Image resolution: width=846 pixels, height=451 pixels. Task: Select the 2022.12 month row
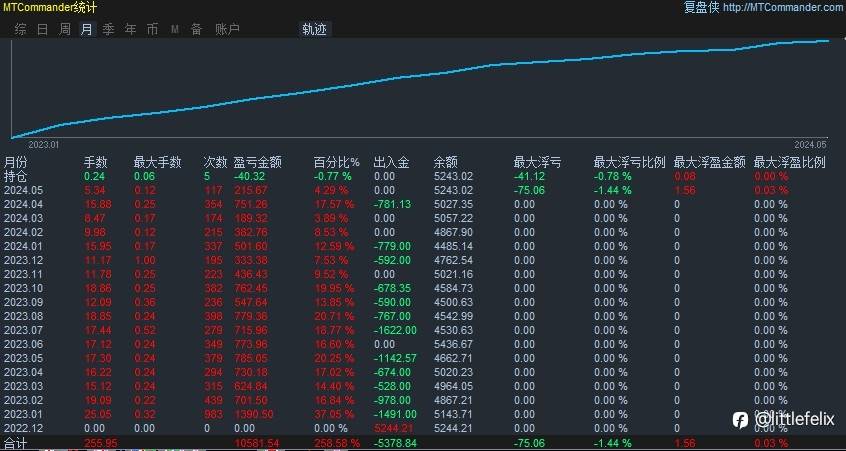coord(423,428)
